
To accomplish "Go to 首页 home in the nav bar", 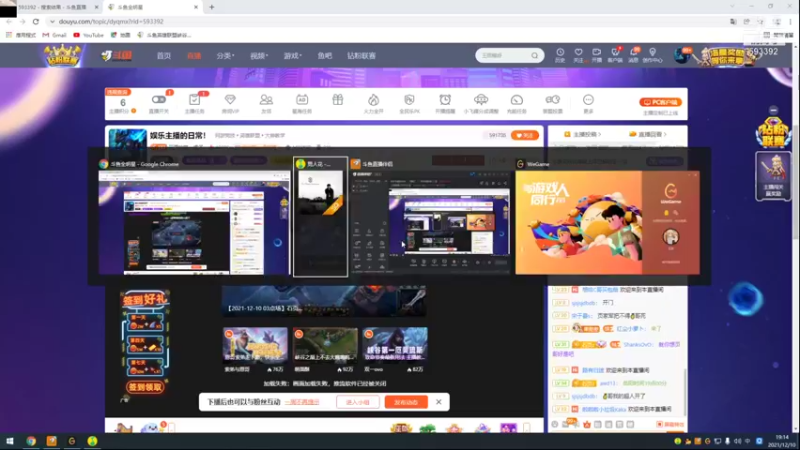I will [x=164, y=56].
